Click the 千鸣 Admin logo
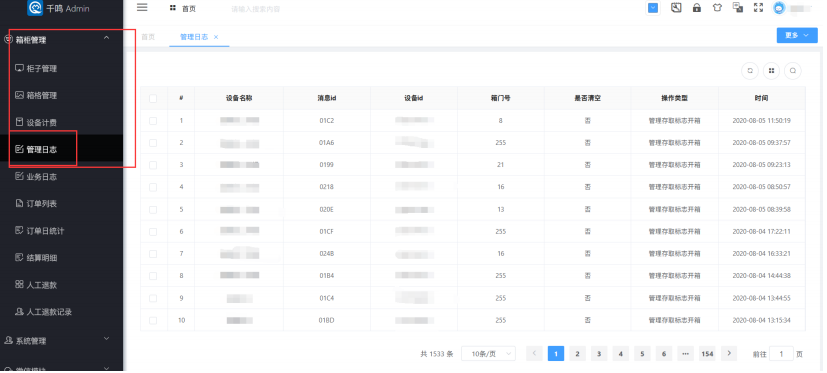 point(59,8)
